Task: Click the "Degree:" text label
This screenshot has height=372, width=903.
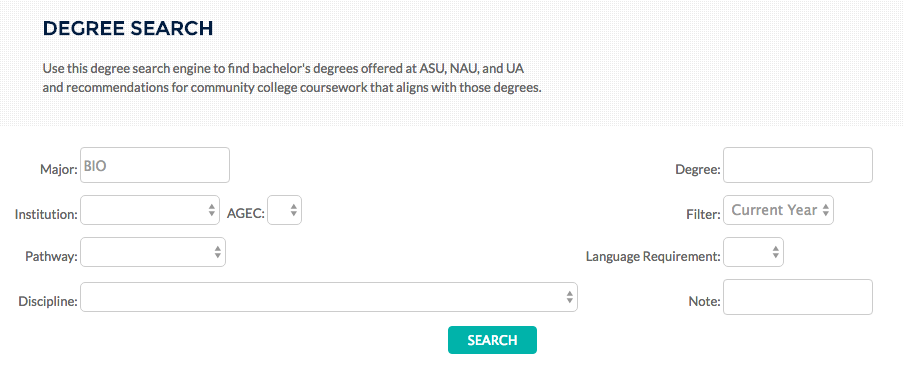Action: click(x=698, y=170)
